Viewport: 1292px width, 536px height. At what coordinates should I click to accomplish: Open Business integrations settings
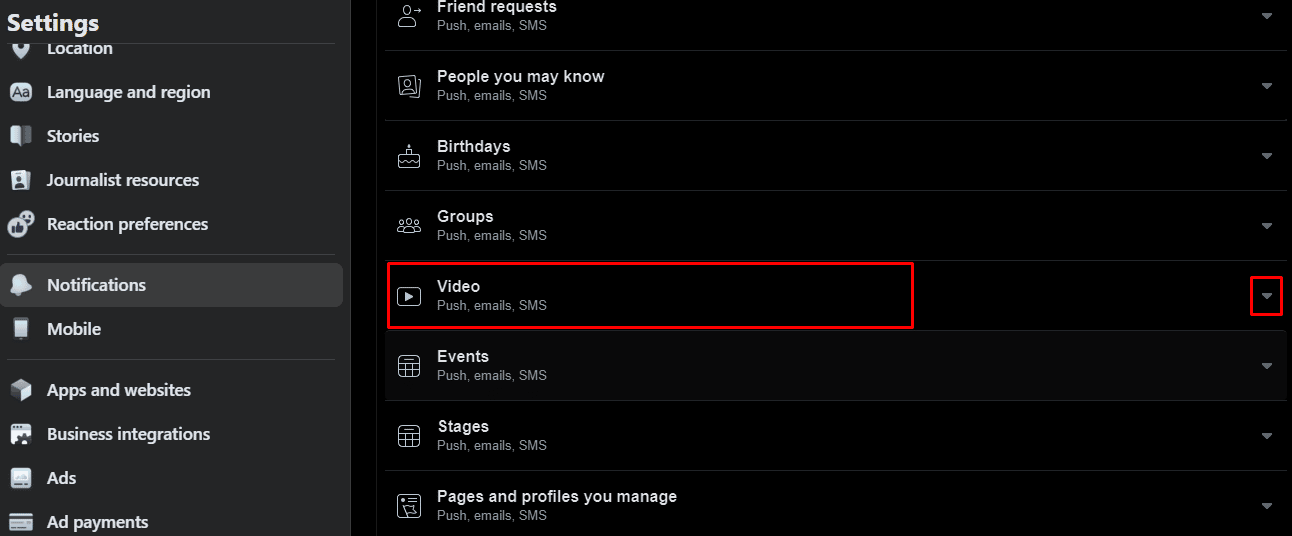(172, 434)
